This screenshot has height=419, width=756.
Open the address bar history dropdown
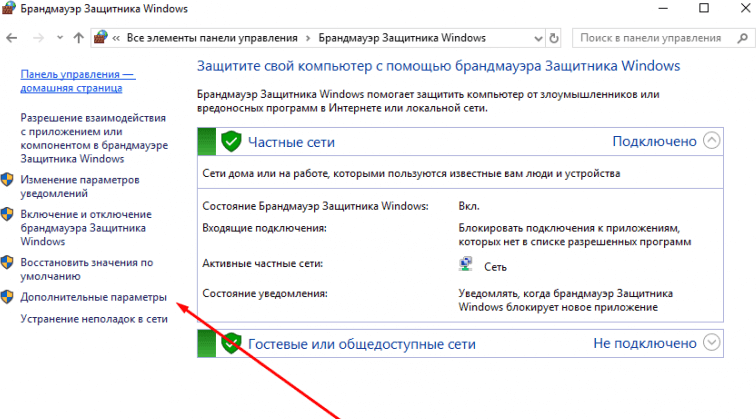538,39
